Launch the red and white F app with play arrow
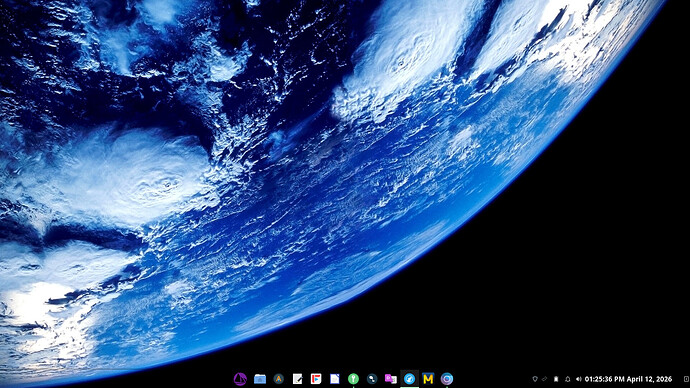 click(316, 379)
